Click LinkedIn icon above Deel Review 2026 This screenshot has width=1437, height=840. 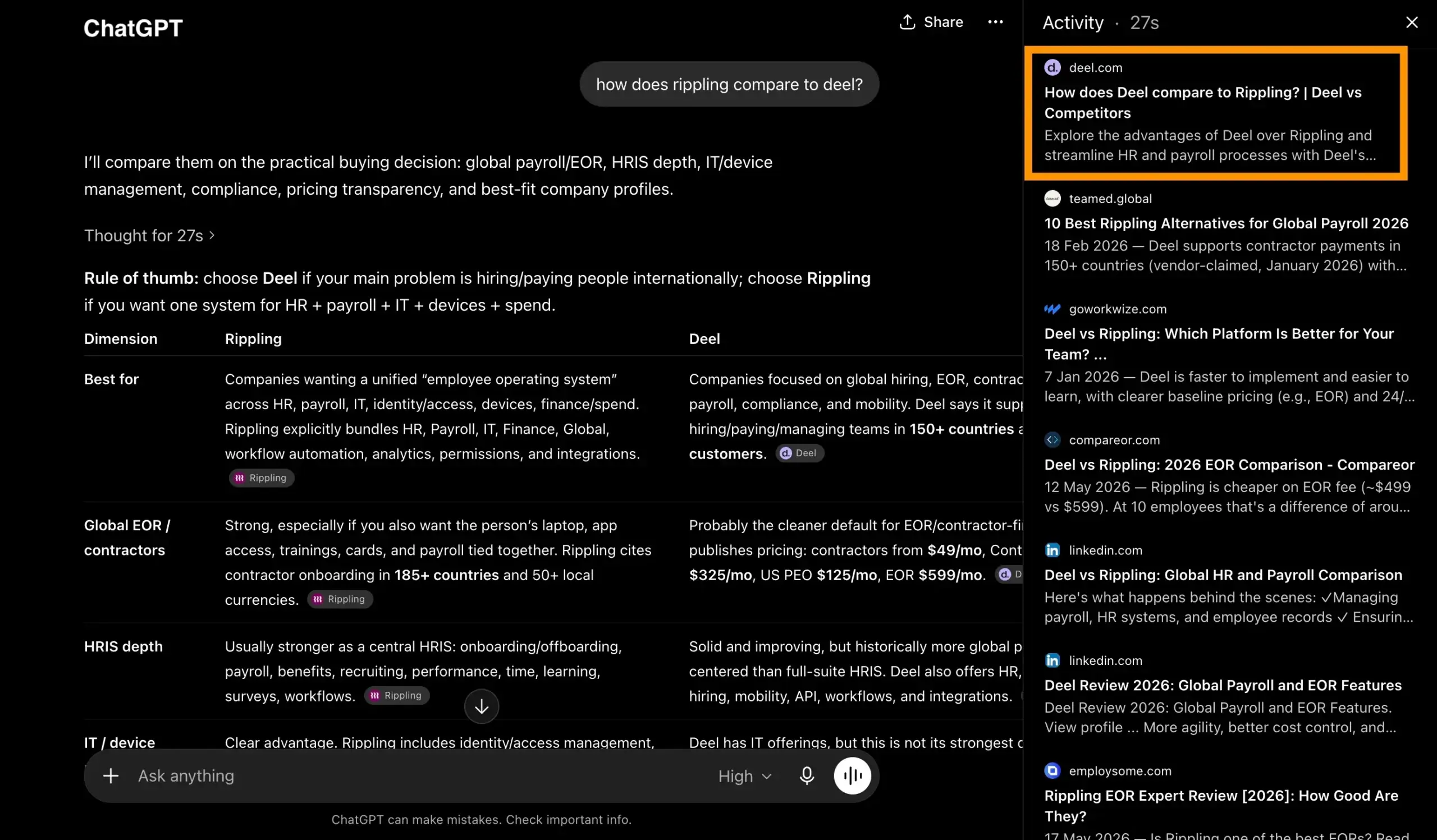tap(1052, 660)
